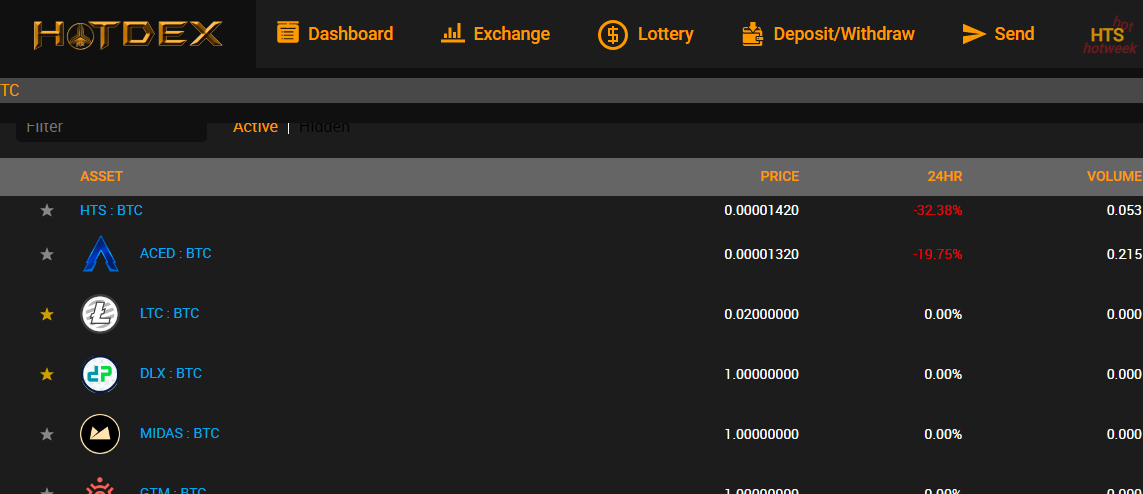1143x494 pixels.
Task: Click the GTM coin logo
Action: [x=100, y=485]
